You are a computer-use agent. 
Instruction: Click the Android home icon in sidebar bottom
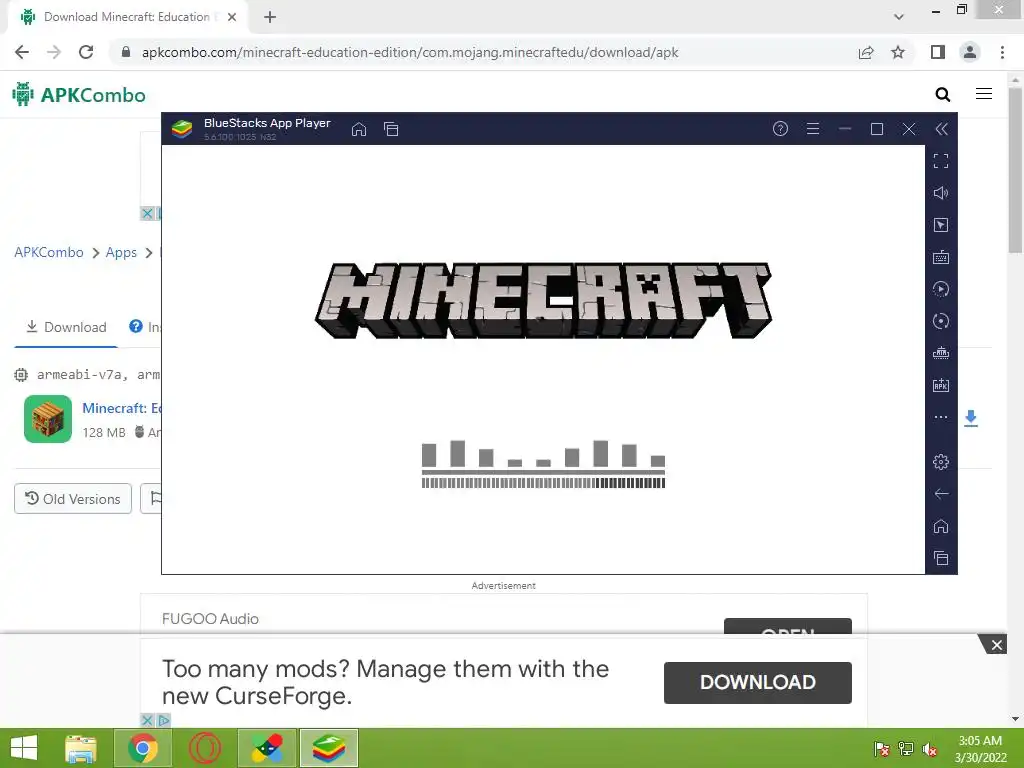click(941, 526)
